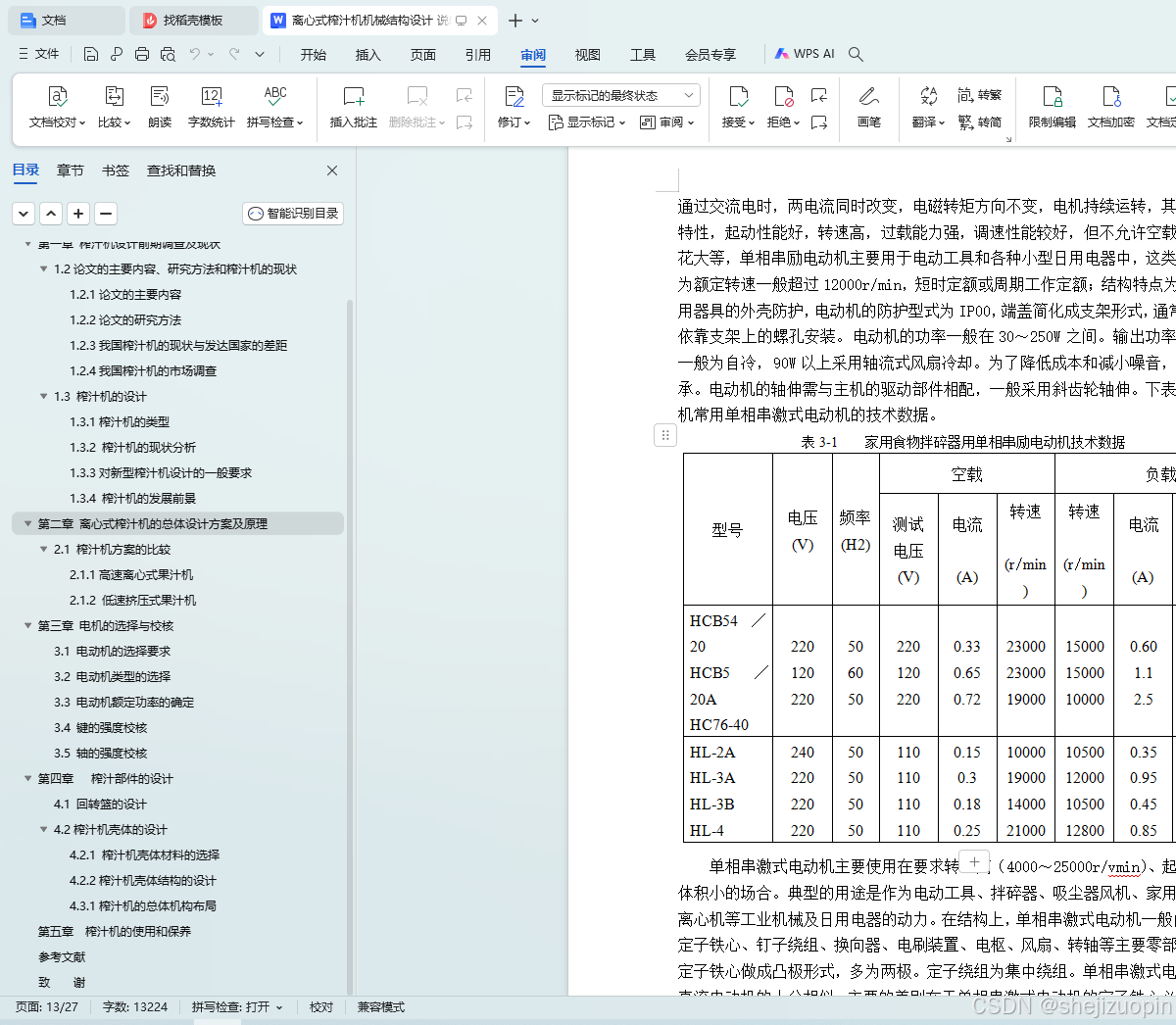Click the 智能识别目录 button
This screenshot has width=1176, height=1025.
293,214
